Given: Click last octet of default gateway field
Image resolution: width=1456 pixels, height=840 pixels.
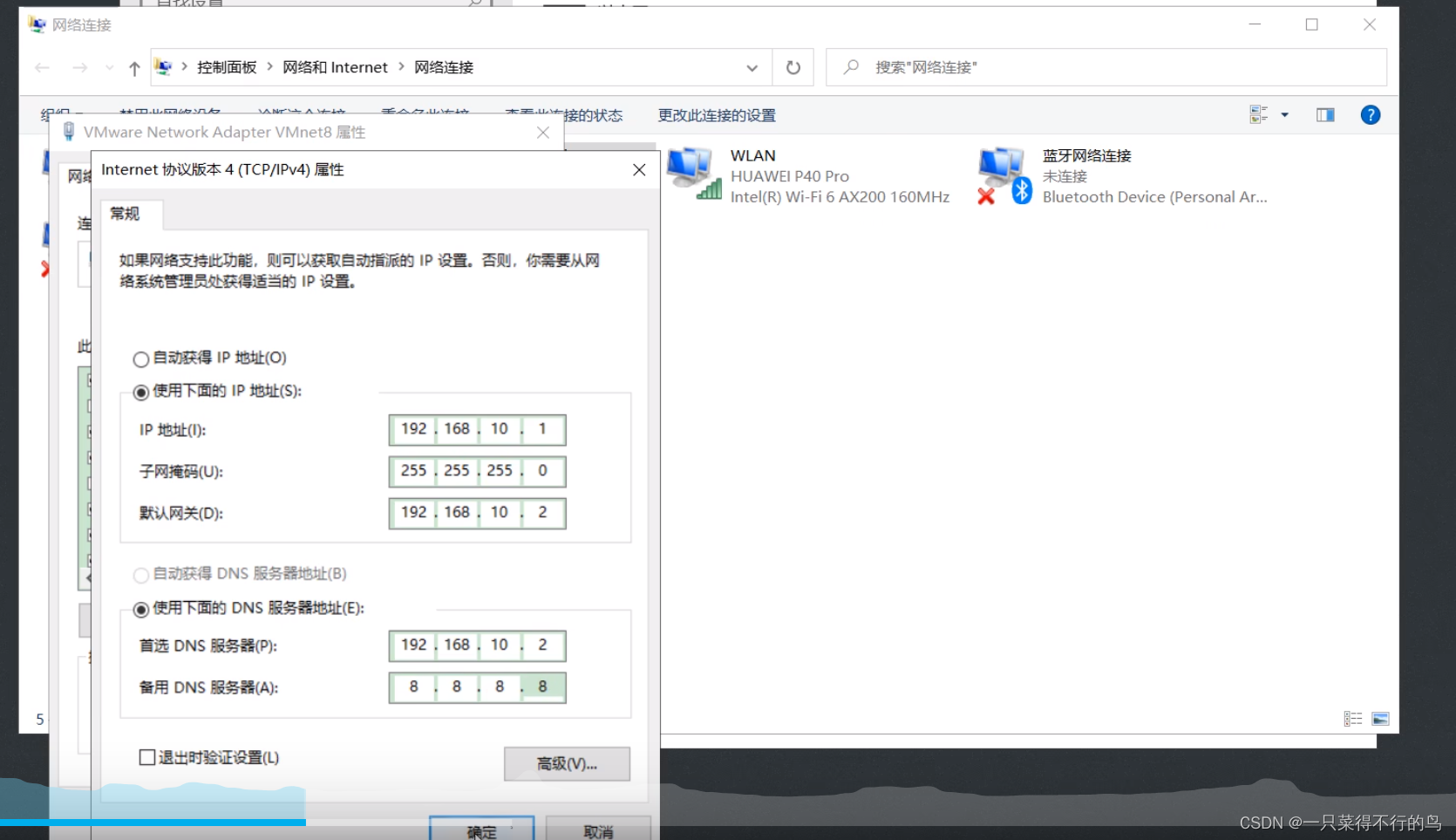Looking at the screenshot, I should click(542, 513).
